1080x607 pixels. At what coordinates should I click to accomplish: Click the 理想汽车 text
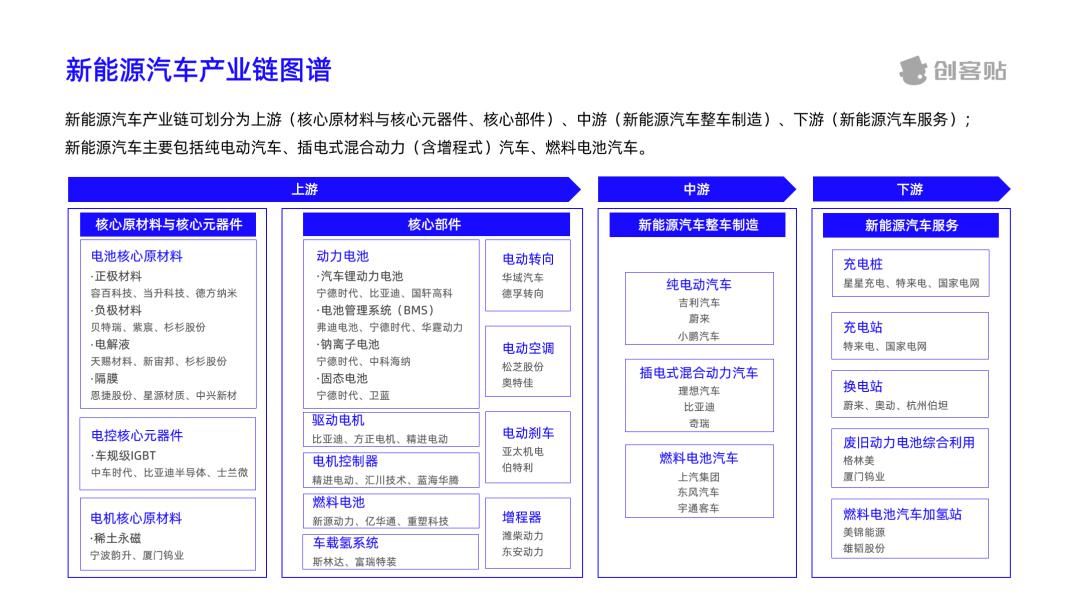point(699,391)
